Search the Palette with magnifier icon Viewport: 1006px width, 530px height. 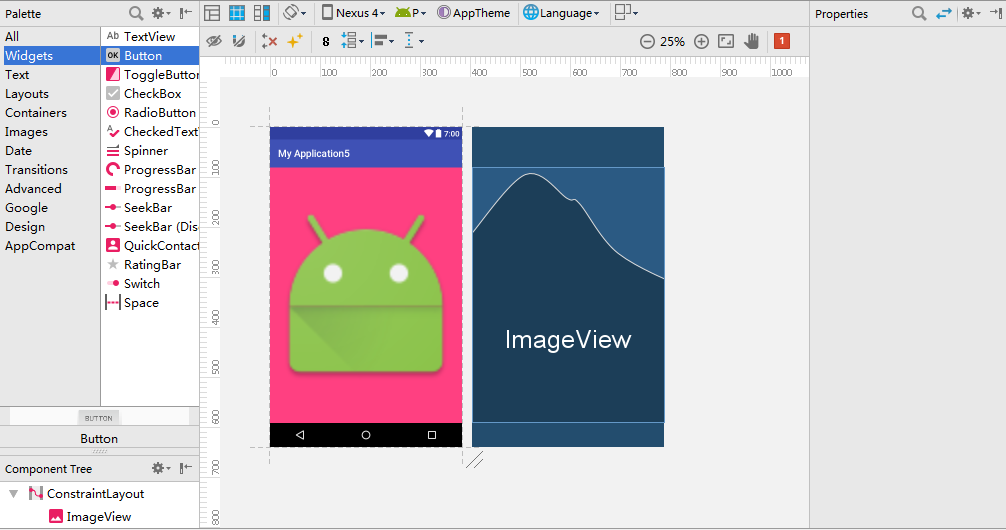pos(136,13)
